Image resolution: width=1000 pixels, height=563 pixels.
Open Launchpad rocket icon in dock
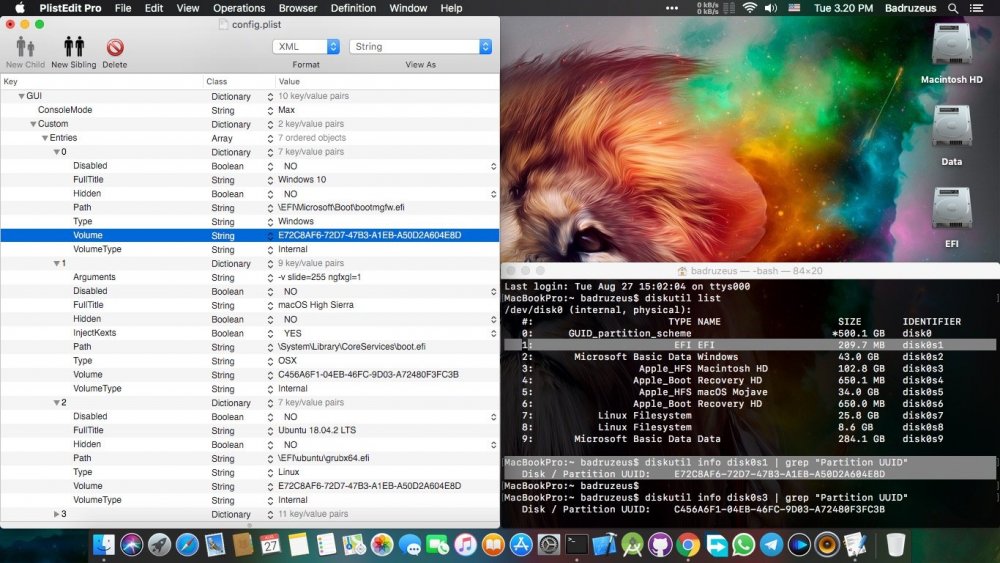click(159, 545)
